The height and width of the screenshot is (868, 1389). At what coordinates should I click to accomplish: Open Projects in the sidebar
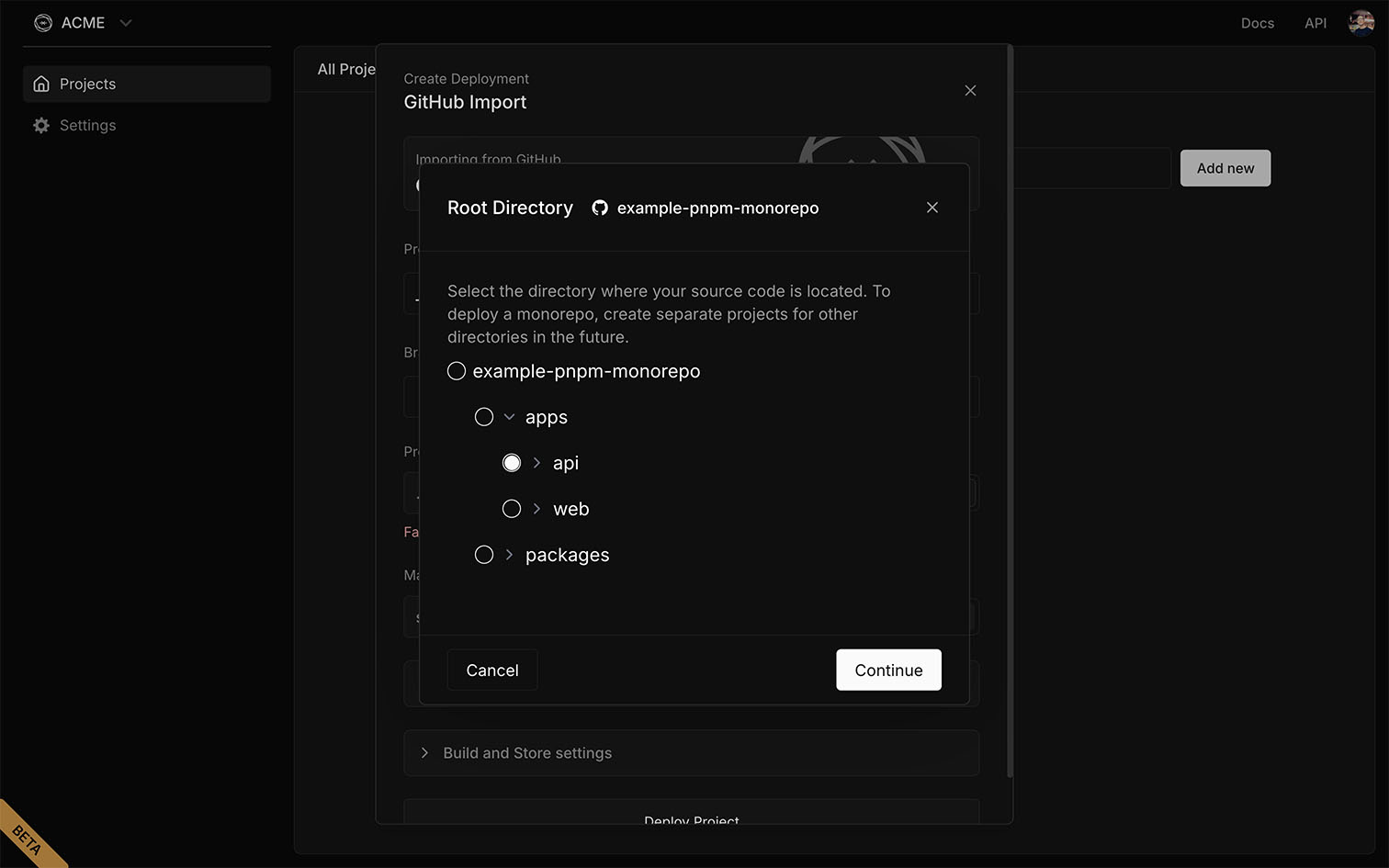pyautogui.click(x=87, y=83)
